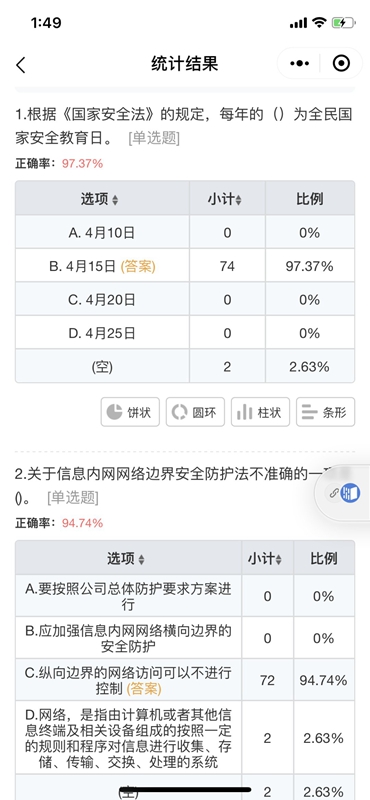Show question 1 as a bar chart (条形)
370x800 pixels.
point(325,412)
